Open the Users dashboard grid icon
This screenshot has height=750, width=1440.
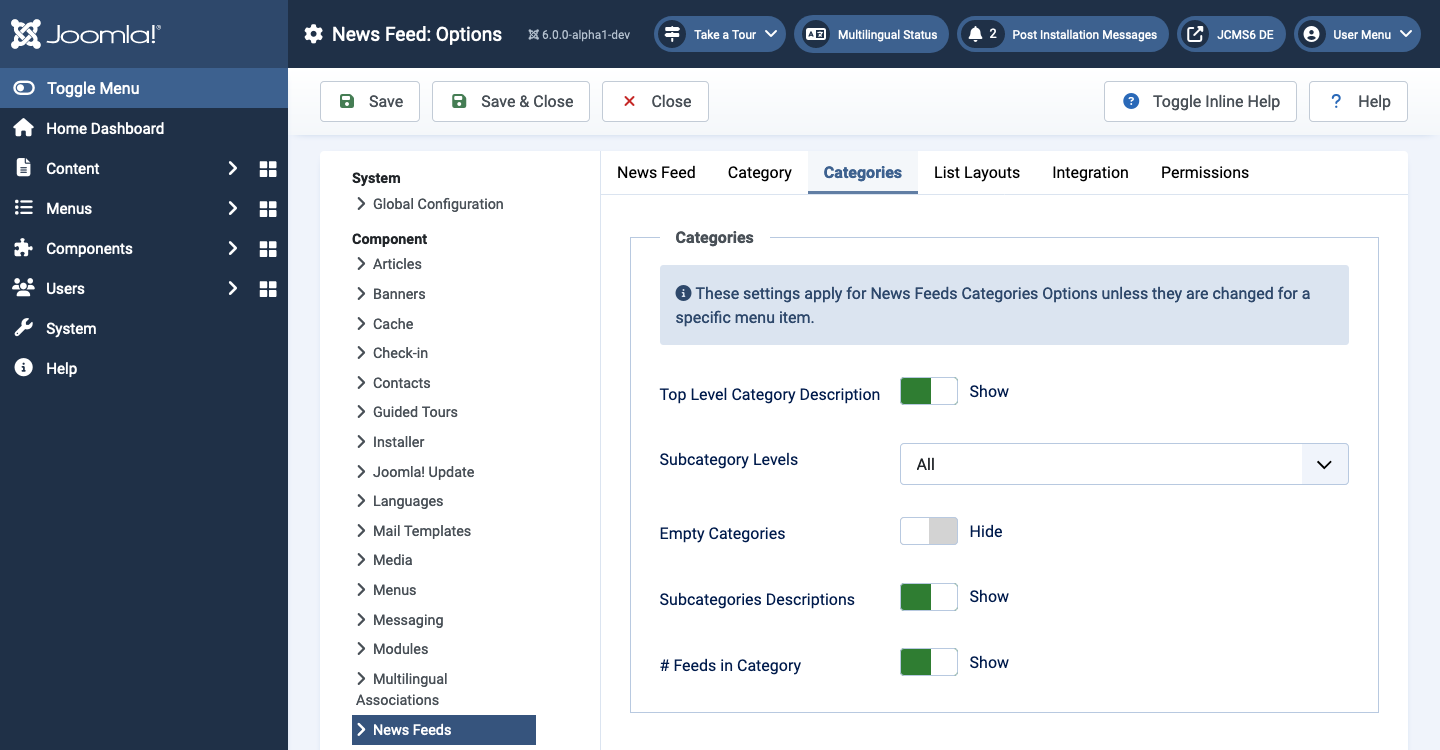click(x=268, y=289)
